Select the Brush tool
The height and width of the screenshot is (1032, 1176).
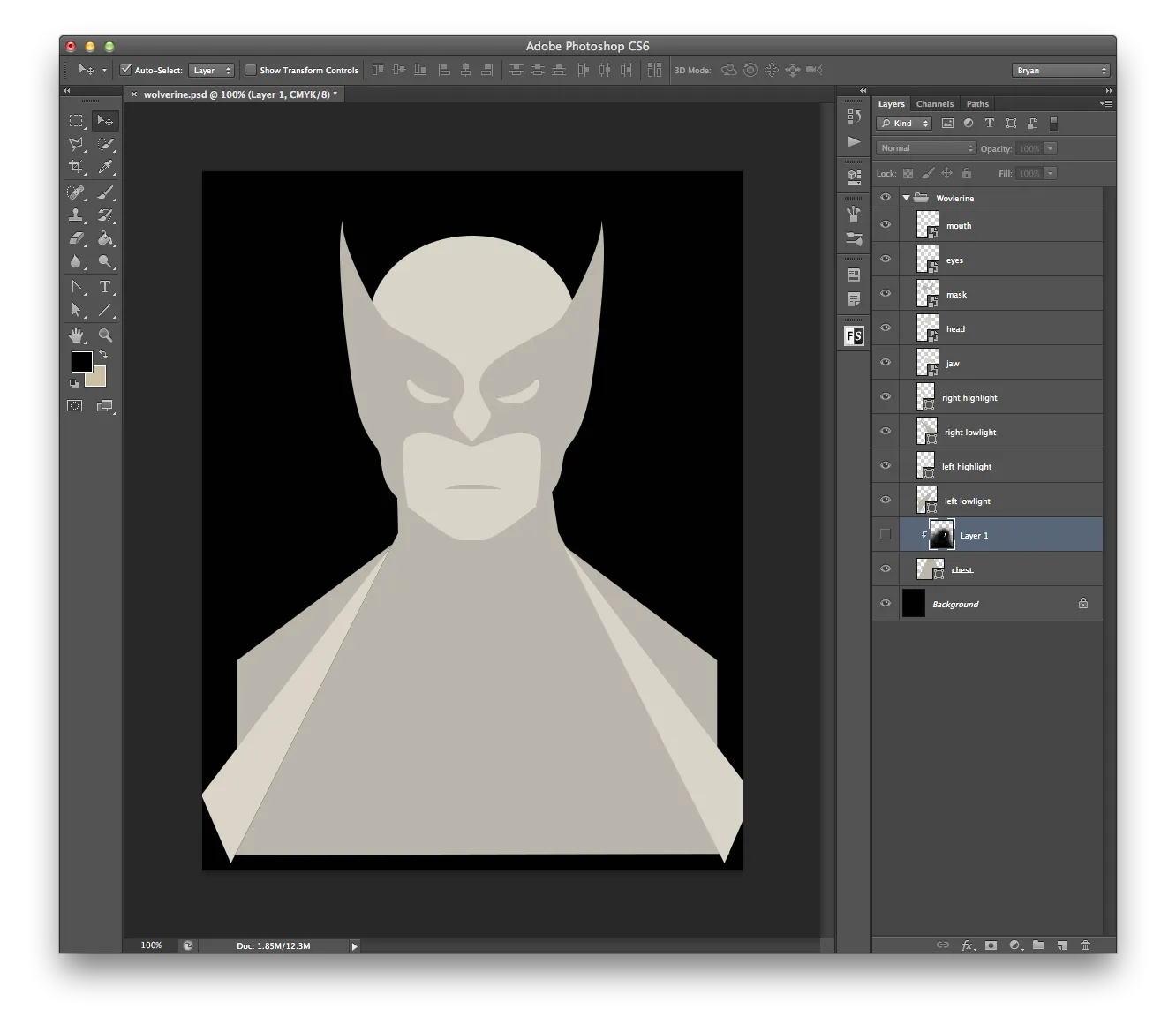(x=105, y=192)
